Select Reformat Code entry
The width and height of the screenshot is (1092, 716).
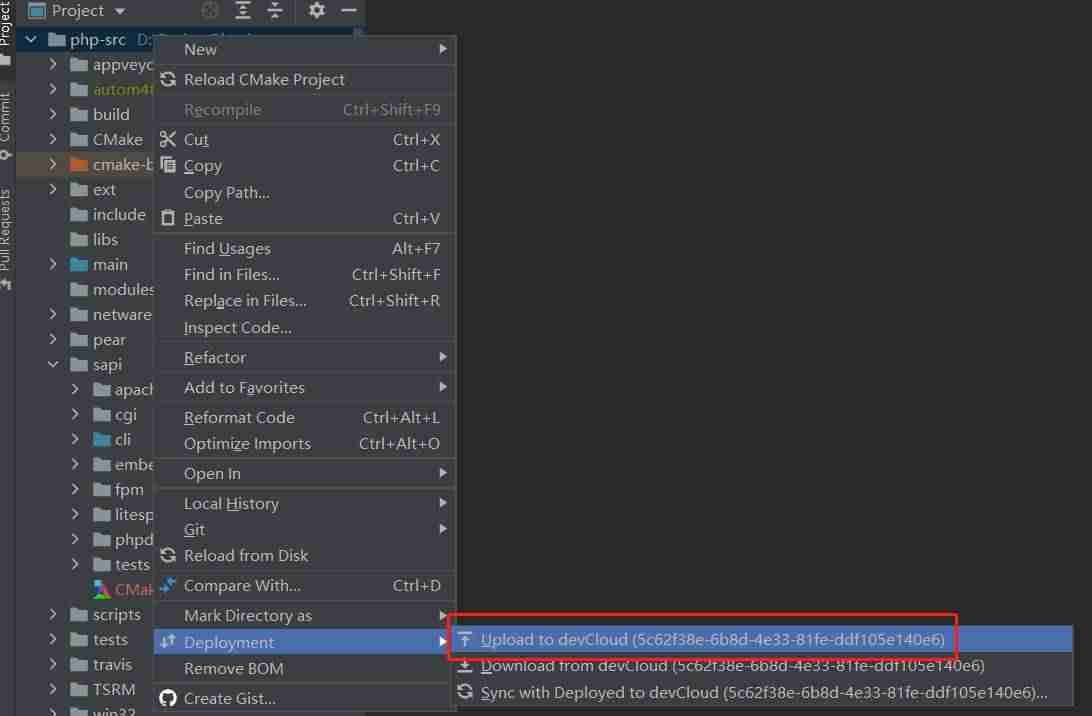point(304,417)
